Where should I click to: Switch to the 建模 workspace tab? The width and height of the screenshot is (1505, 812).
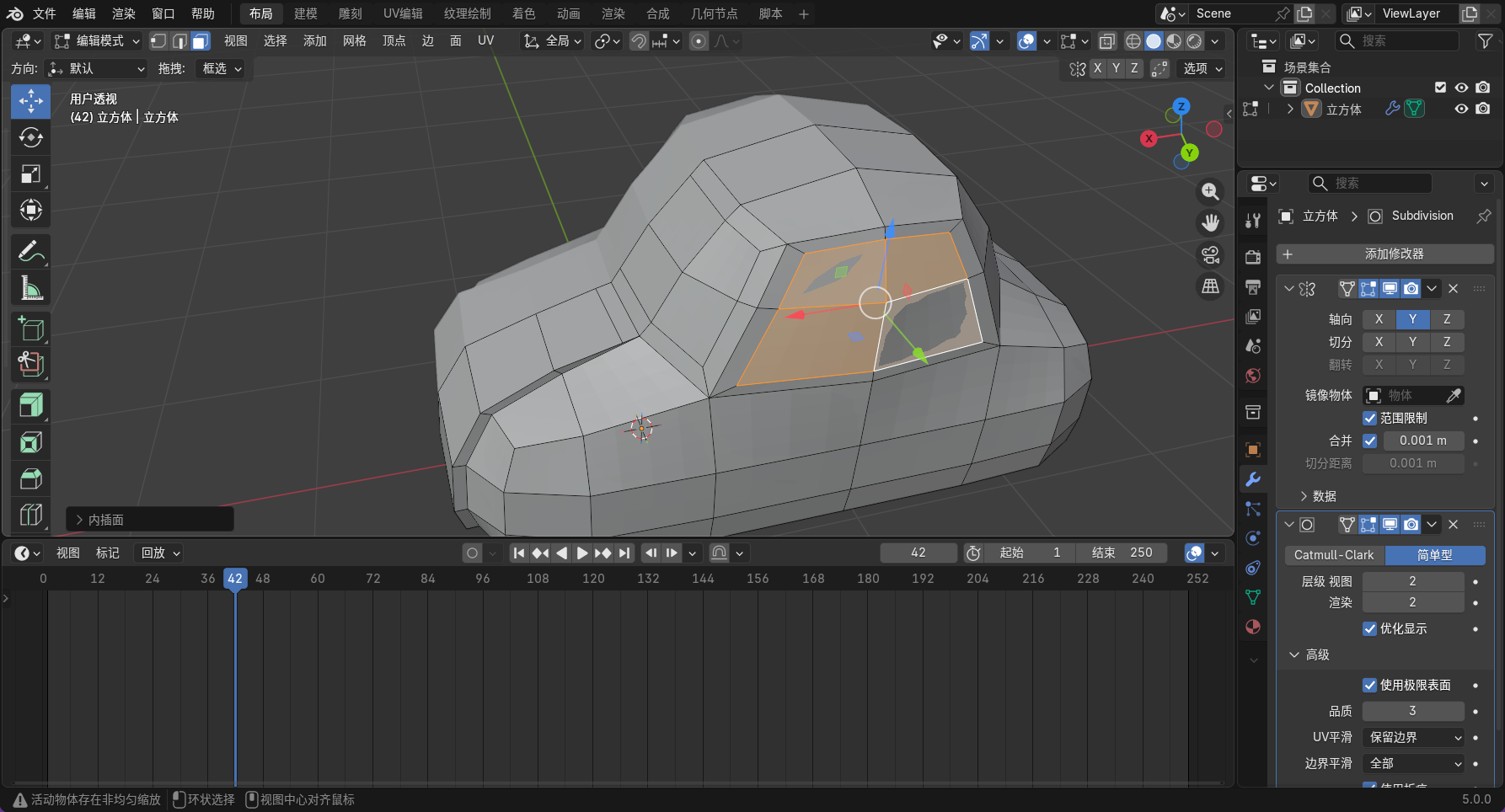pos(305,13)
